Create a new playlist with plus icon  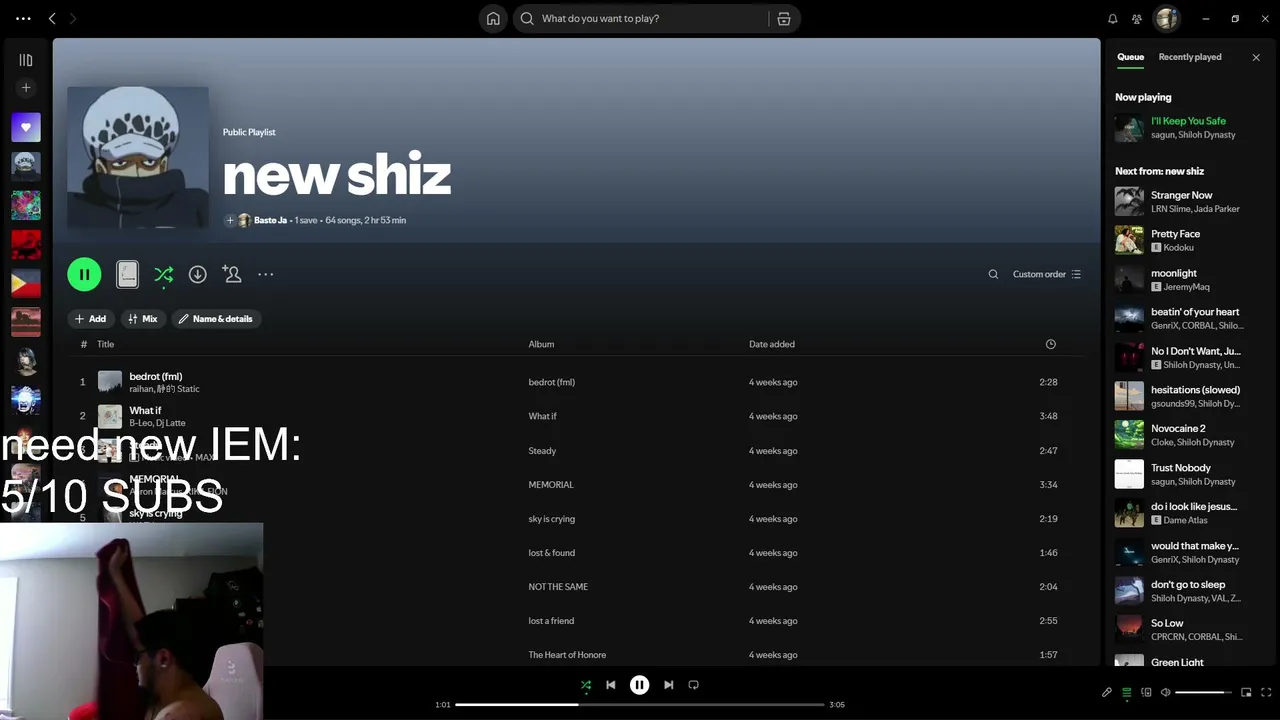pyautogui.click(x=26, y=88)
